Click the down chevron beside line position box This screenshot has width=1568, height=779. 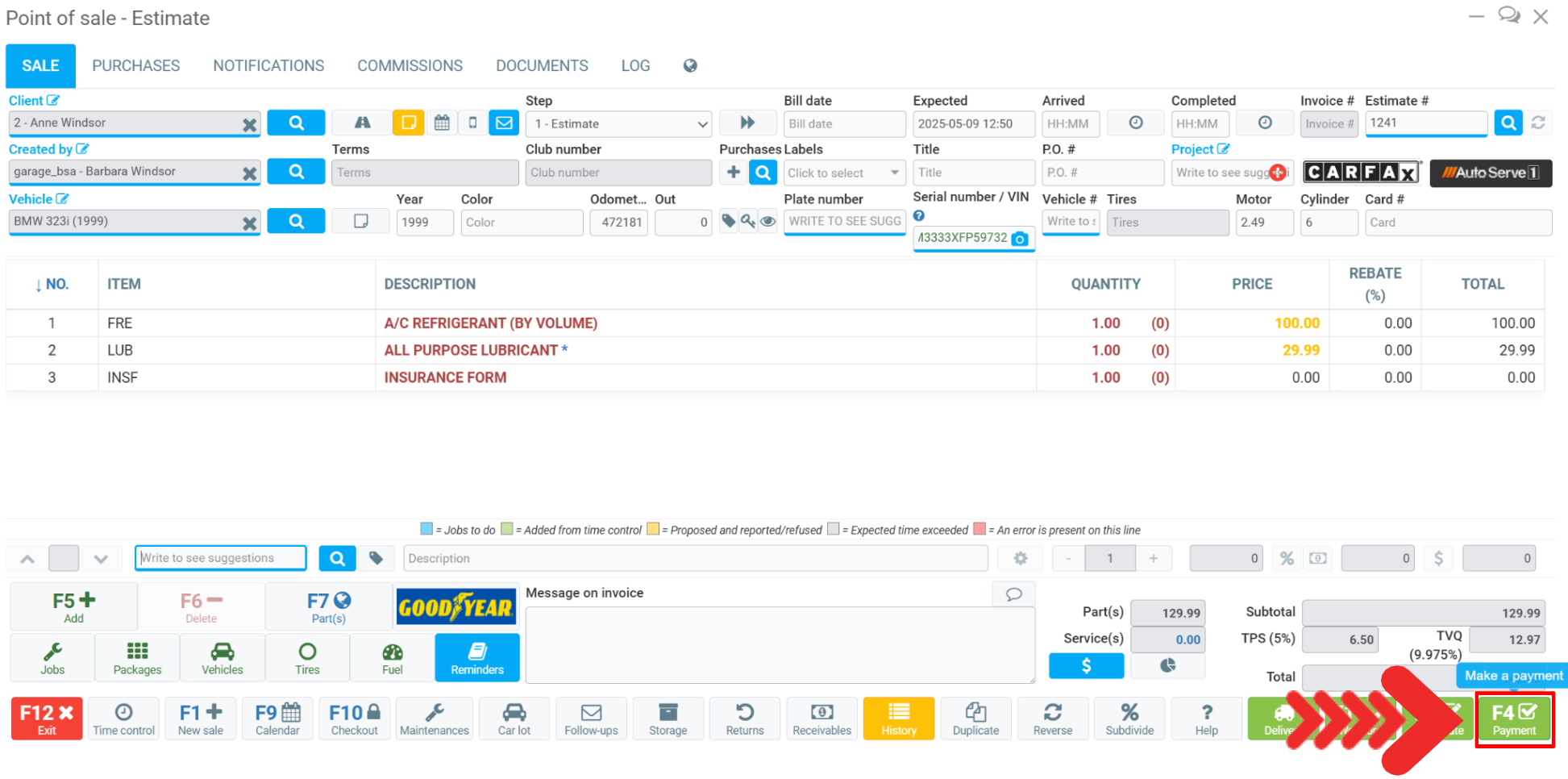pyautogui.click(x=101, y=558)
